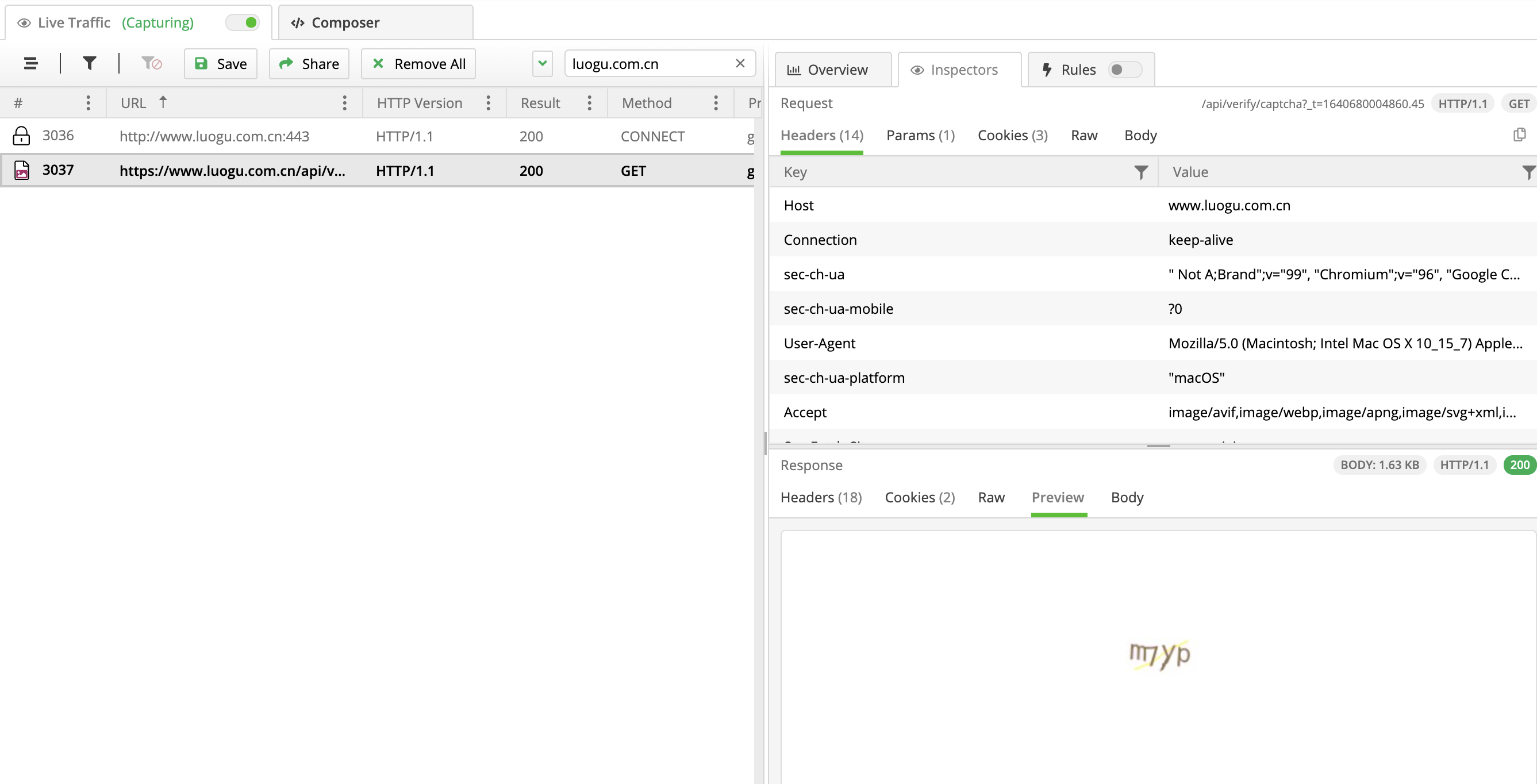Open the Method column options menu
The image size is (1537, 784).
click(716, 103)
